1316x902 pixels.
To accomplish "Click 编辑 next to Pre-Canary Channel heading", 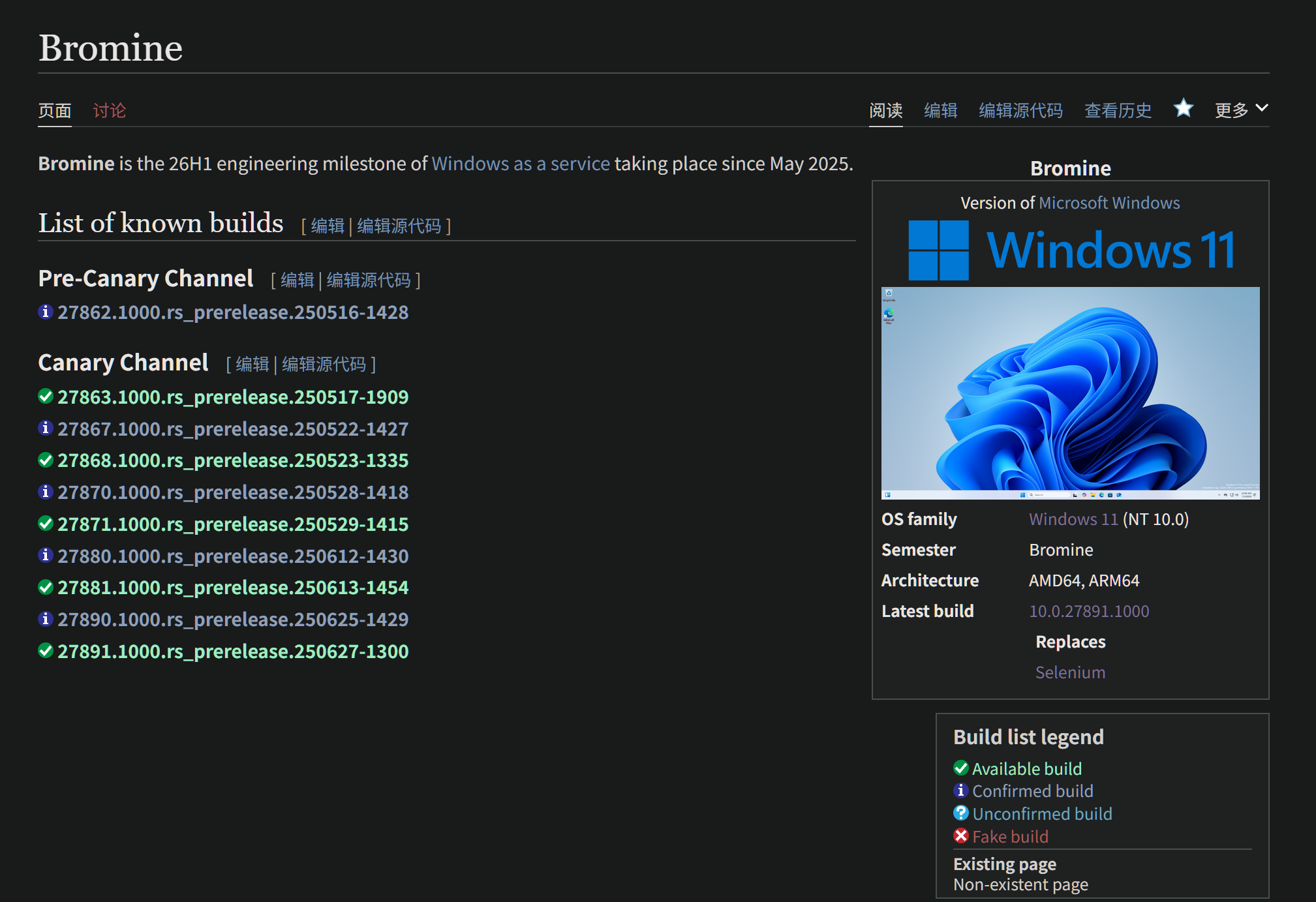I will point(298,280).
